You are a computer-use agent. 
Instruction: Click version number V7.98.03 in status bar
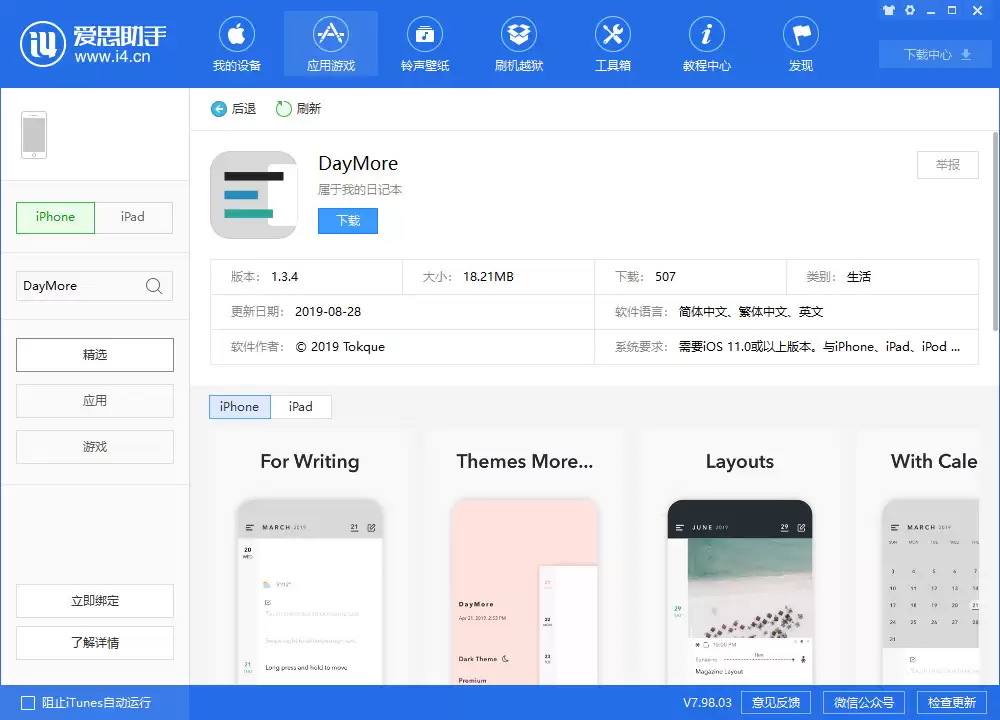[707, 703]
